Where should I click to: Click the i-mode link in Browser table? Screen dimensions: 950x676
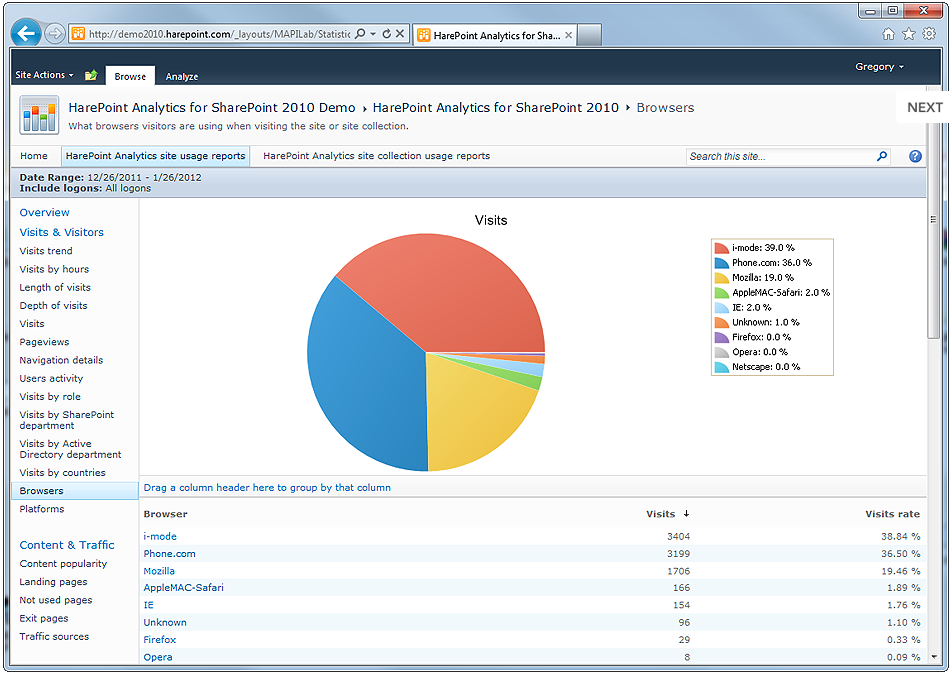tap(160, 537)
